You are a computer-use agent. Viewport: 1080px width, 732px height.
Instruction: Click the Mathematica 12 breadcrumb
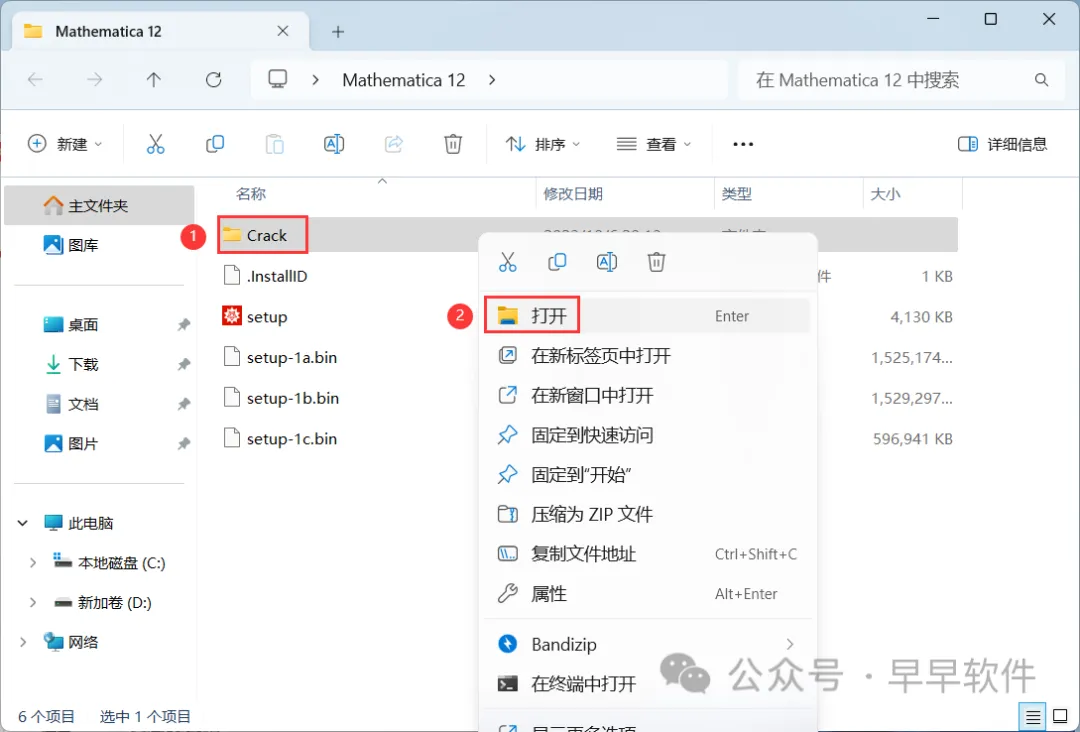(x=404, y=80)
